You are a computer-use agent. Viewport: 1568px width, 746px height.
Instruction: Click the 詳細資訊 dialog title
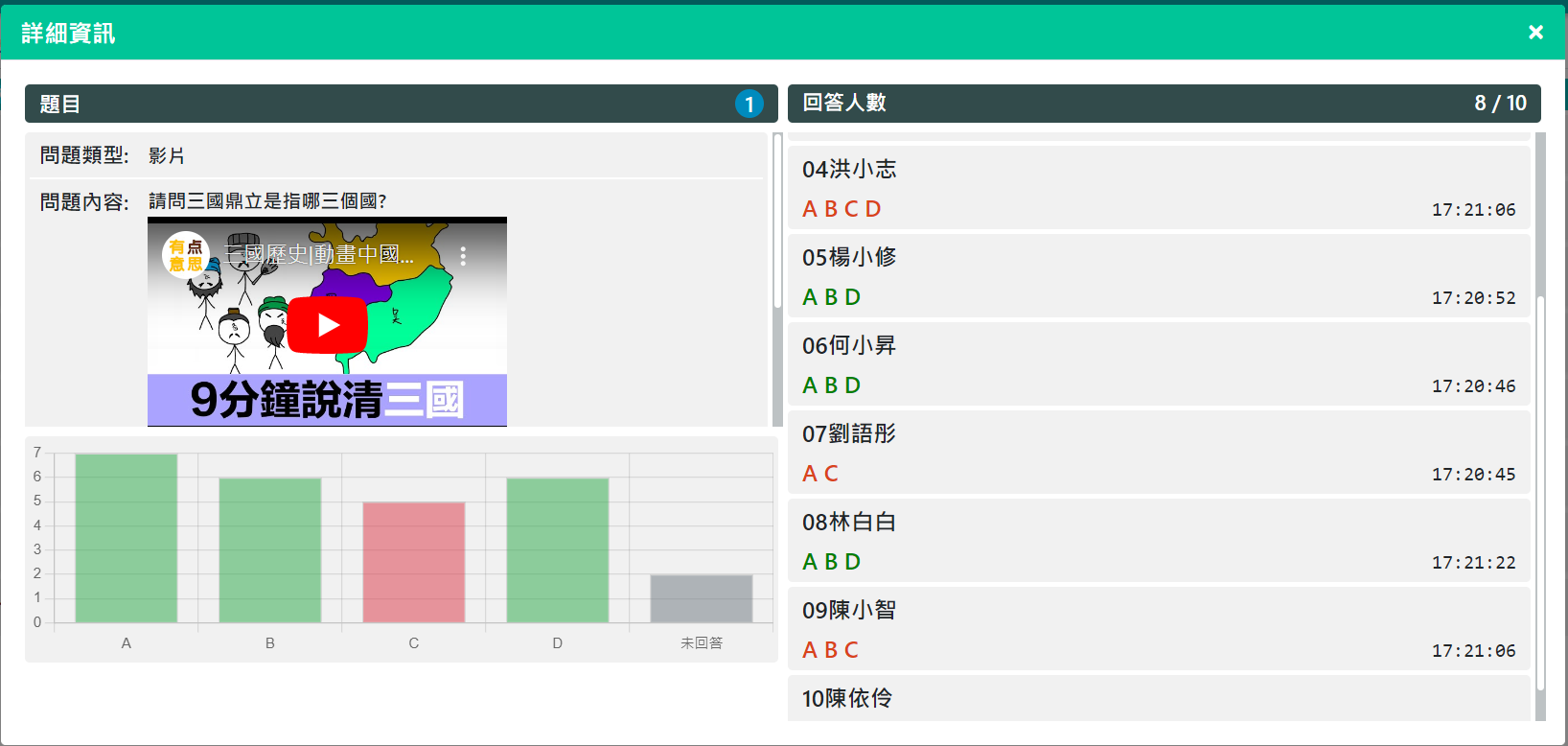click(68, 34)
